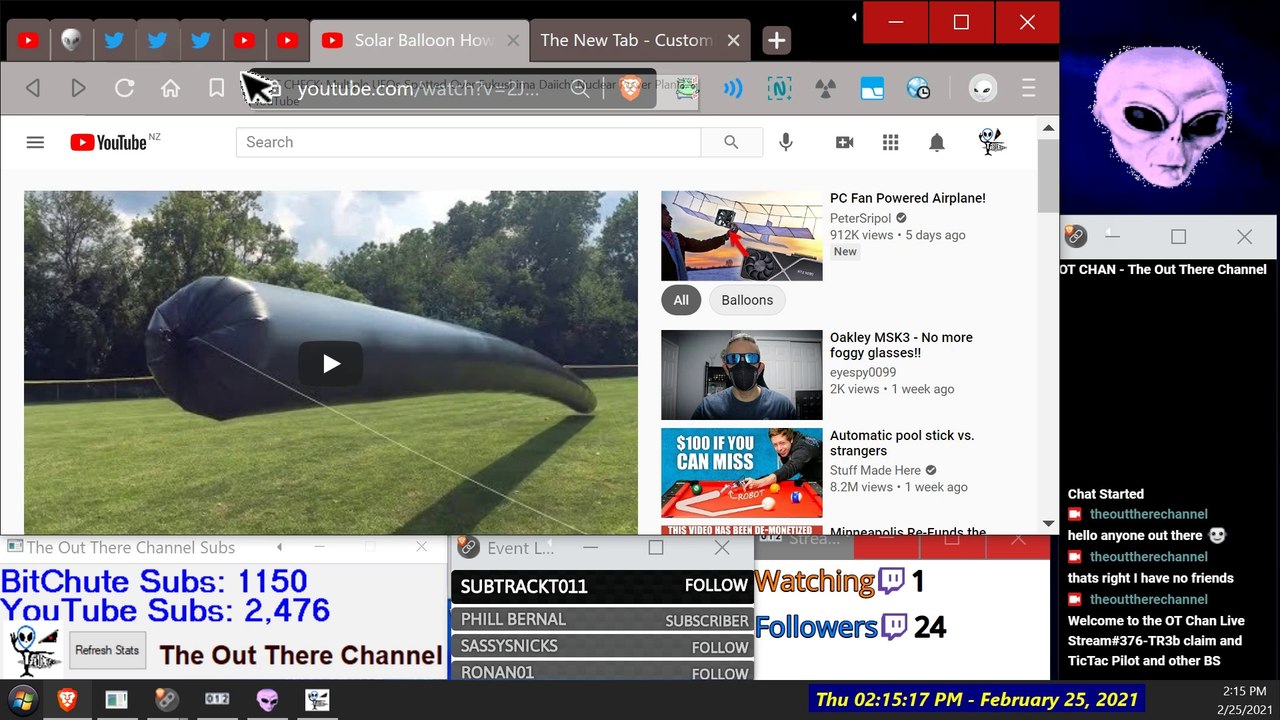Select the Balloons filter chip
Viewport: 1280px width, 720px height.
[747, 300]
